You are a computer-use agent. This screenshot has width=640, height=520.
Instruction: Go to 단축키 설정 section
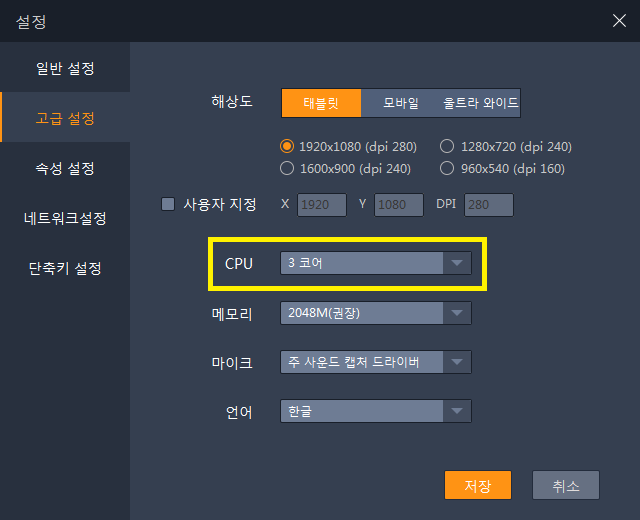65,269
